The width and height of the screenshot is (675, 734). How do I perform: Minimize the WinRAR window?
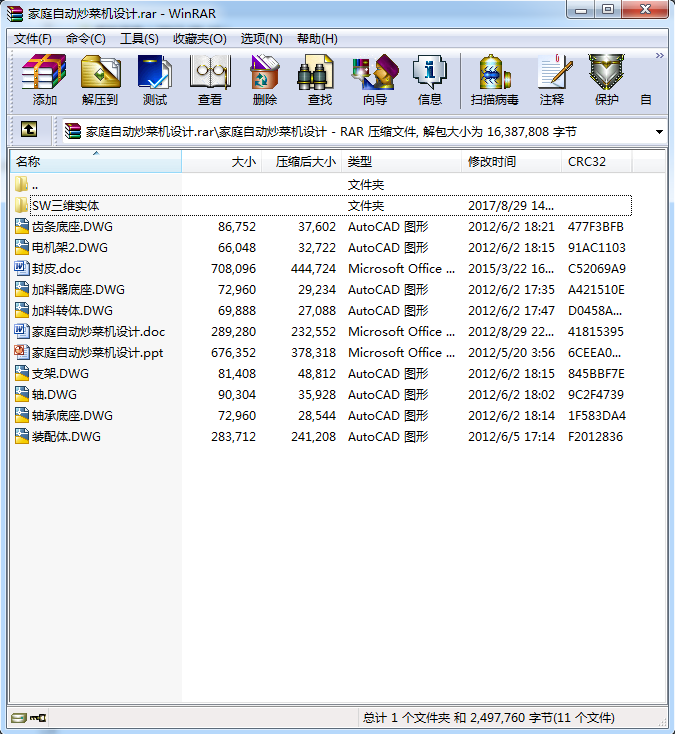[581, 9]
